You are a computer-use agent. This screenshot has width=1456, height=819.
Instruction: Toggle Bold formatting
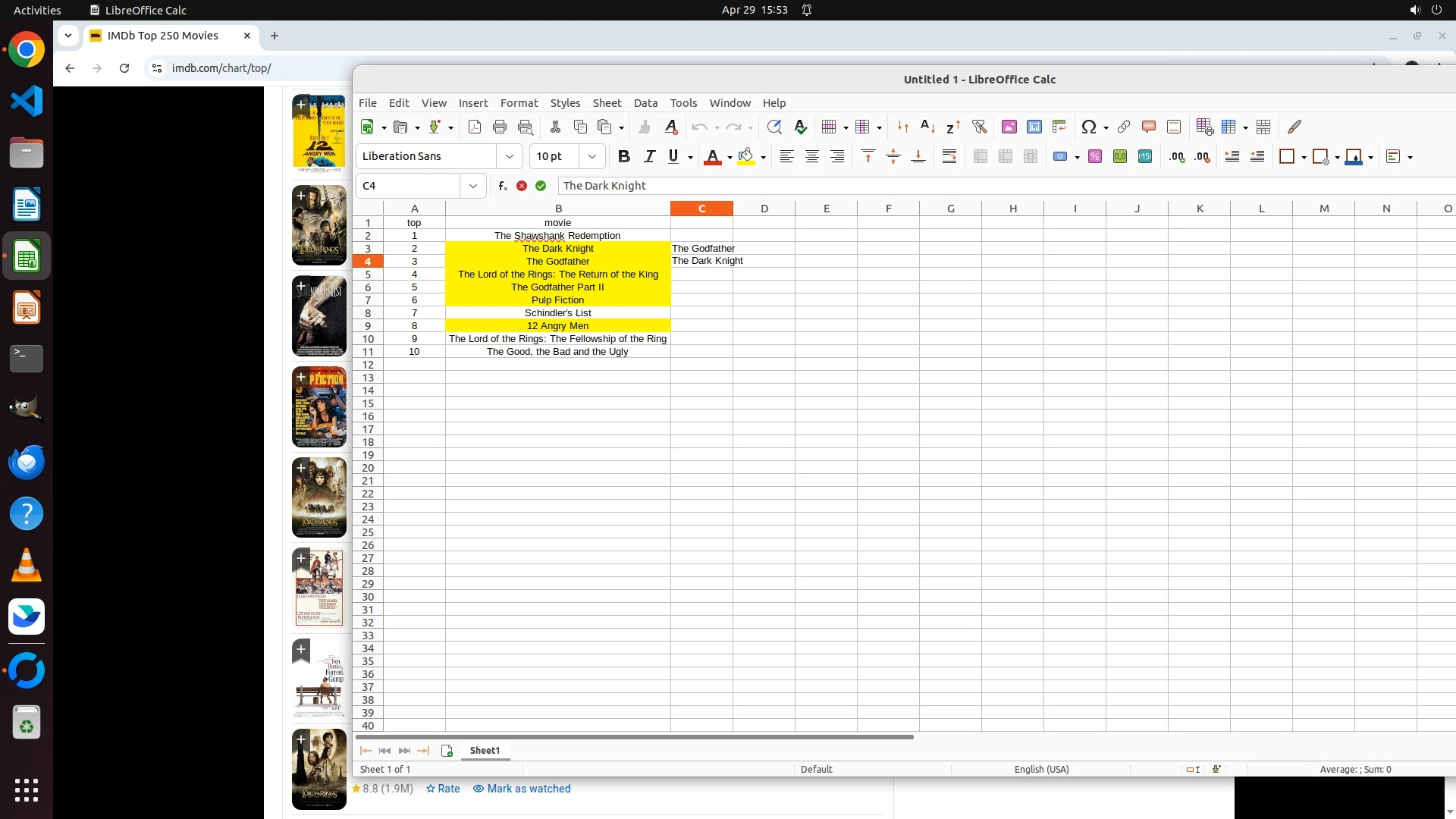click(623, 156)
